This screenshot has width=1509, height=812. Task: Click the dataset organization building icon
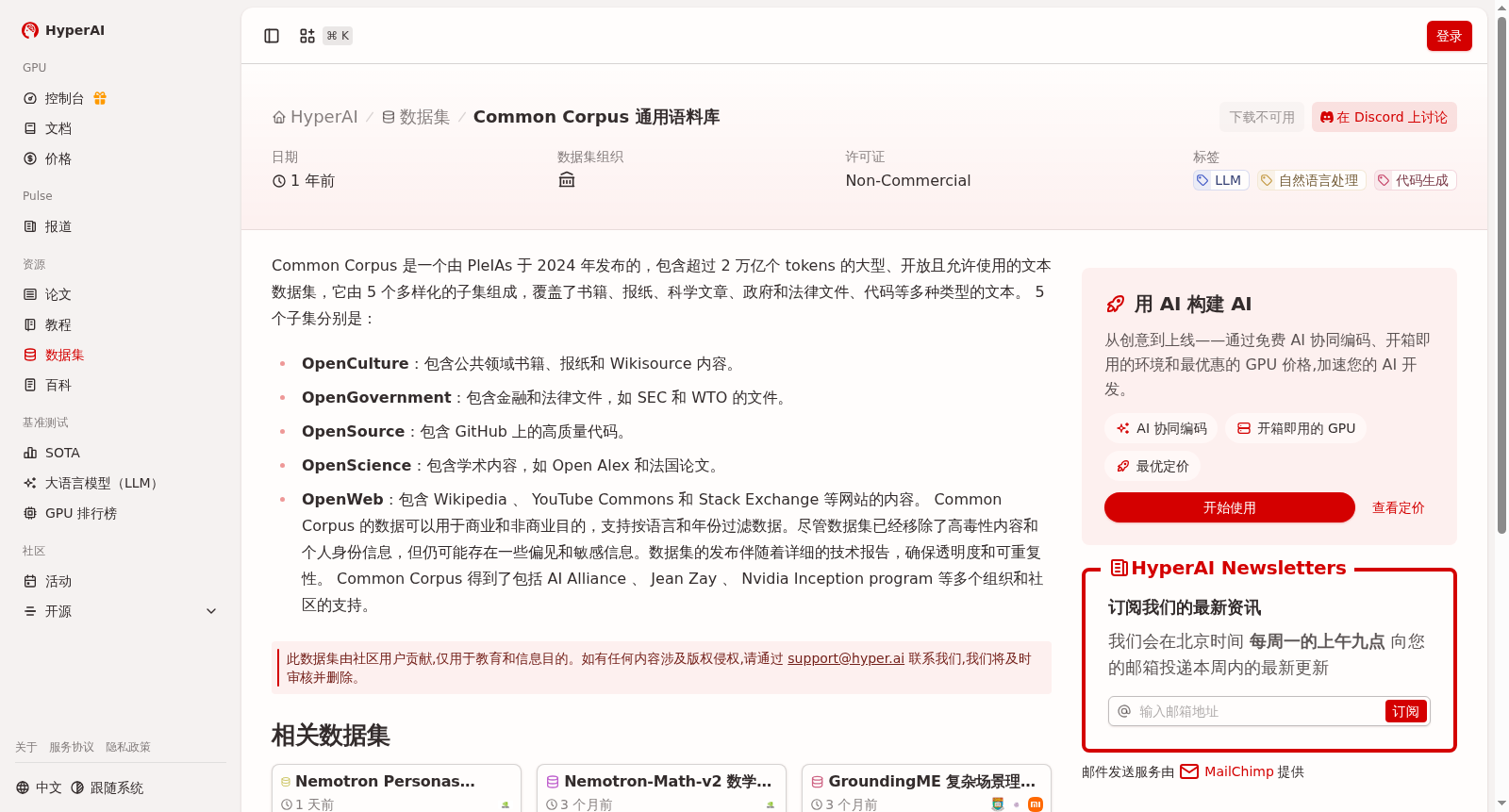(567, 180)
